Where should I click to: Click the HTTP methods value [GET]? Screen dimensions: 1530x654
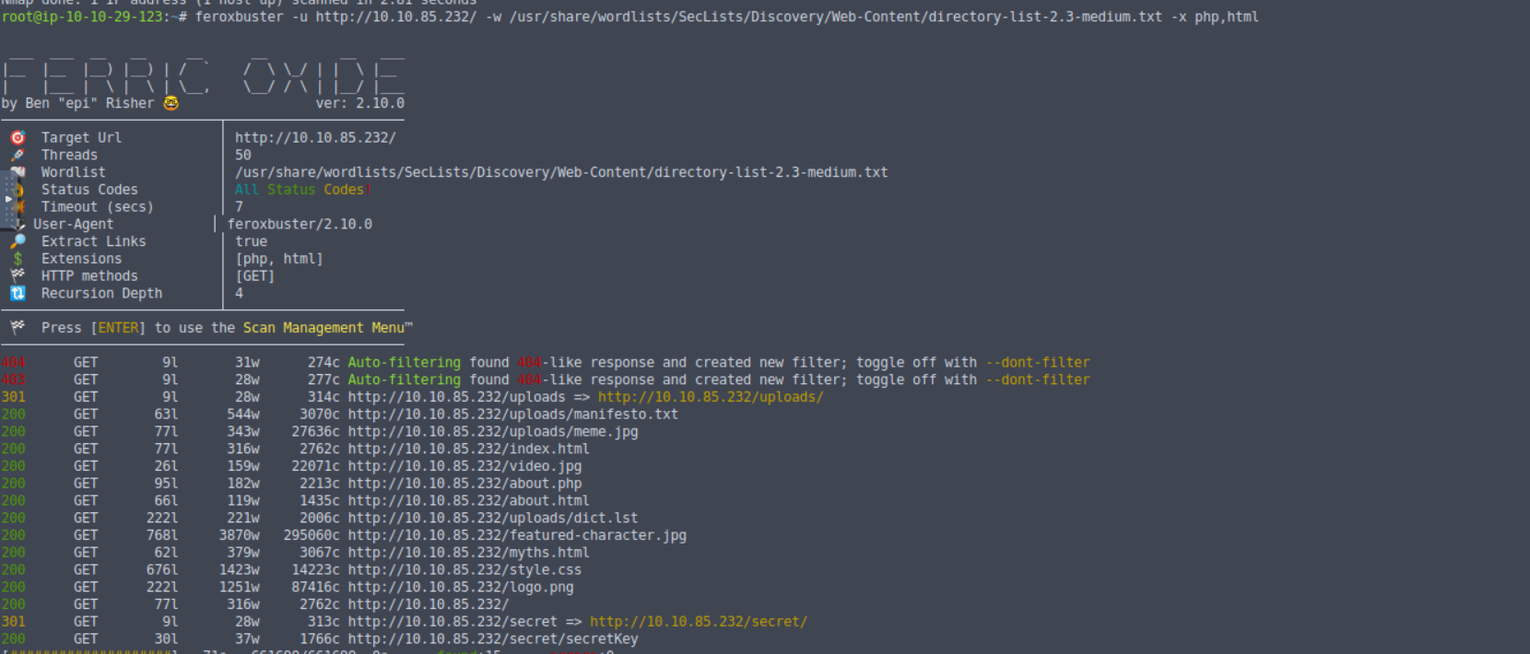point(255,276)
